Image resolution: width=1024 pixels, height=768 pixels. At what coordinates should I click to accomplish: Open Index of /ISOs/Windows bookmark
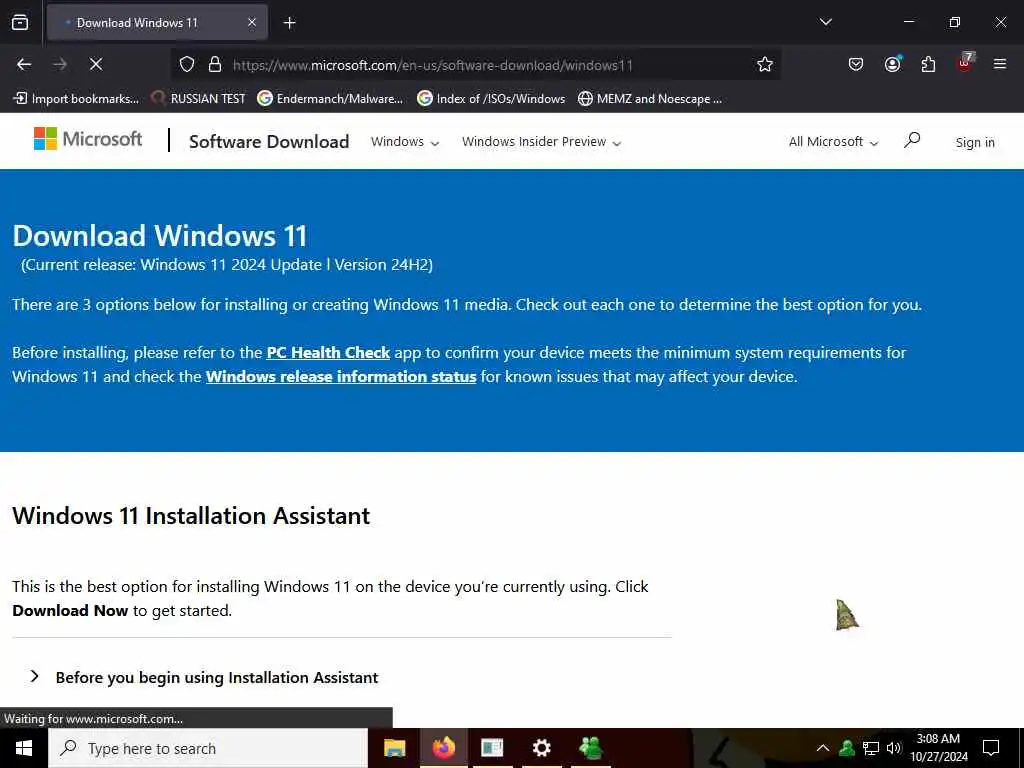[x=491, y=99]
